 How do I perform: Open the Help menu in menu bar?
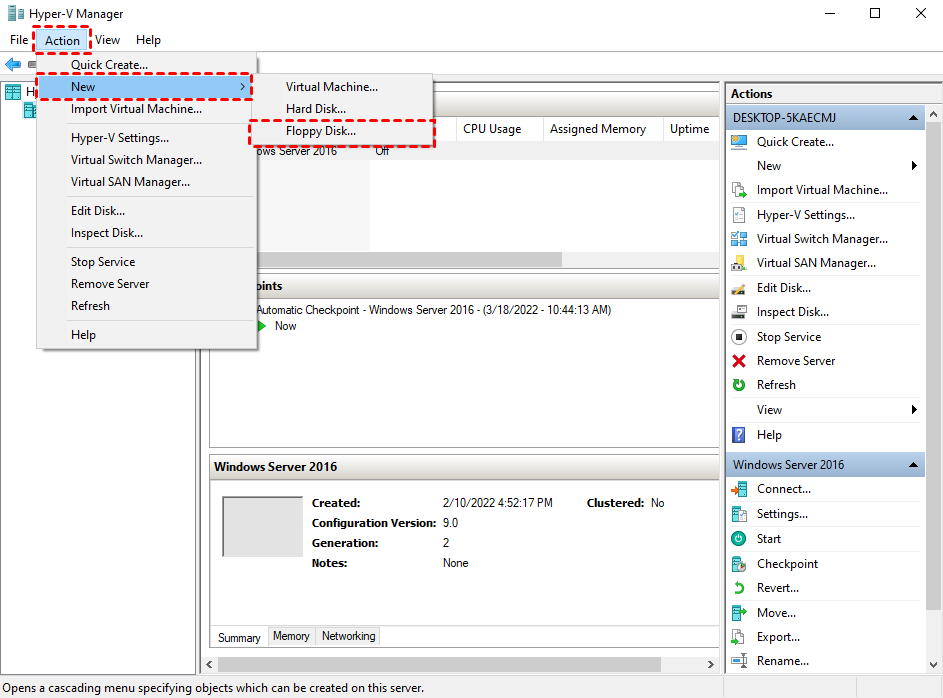[x=148, y=40]
